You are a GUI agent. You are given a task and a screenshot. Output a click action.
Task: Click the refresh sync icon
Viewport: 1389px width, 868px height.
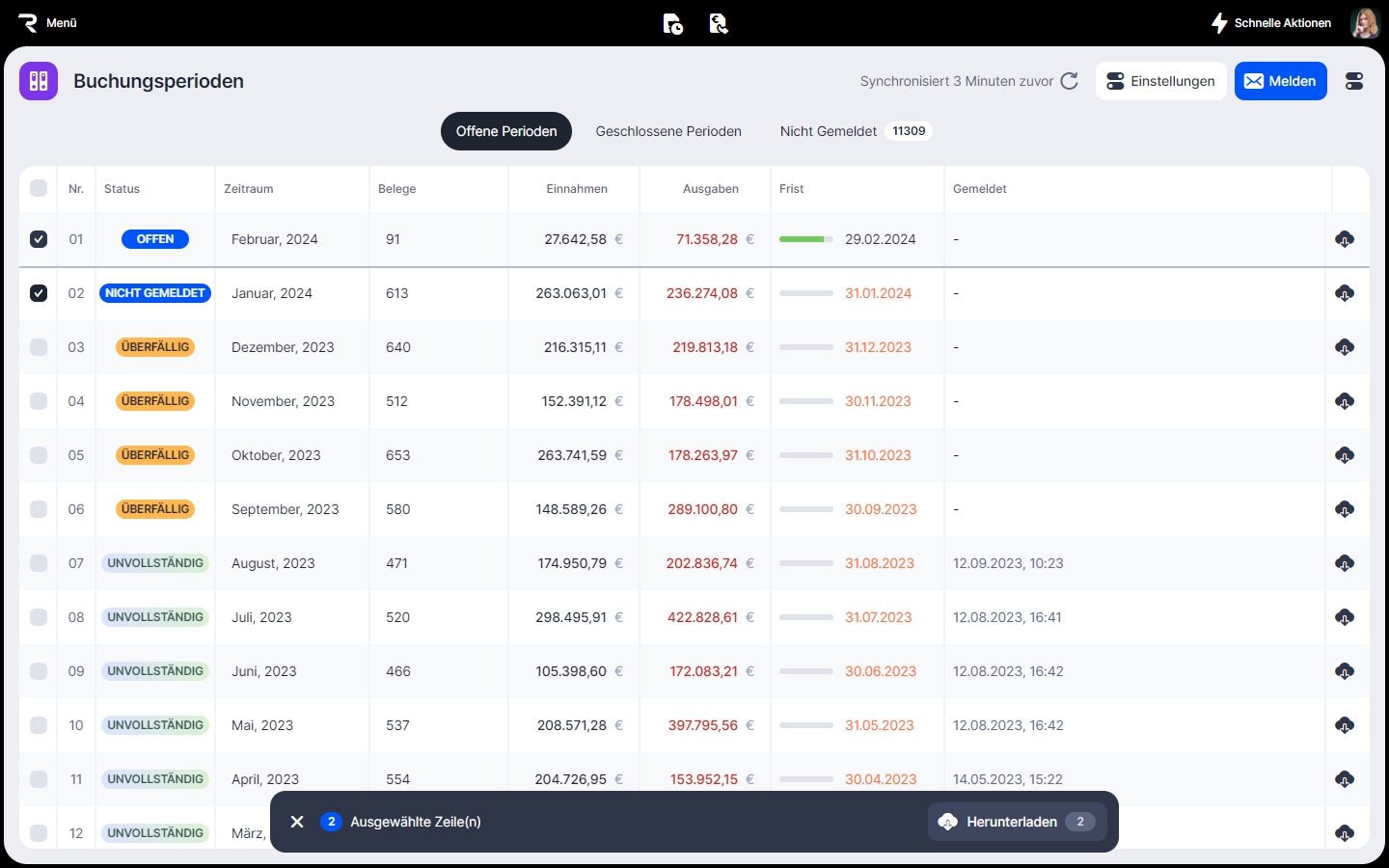pos(1069,81)
